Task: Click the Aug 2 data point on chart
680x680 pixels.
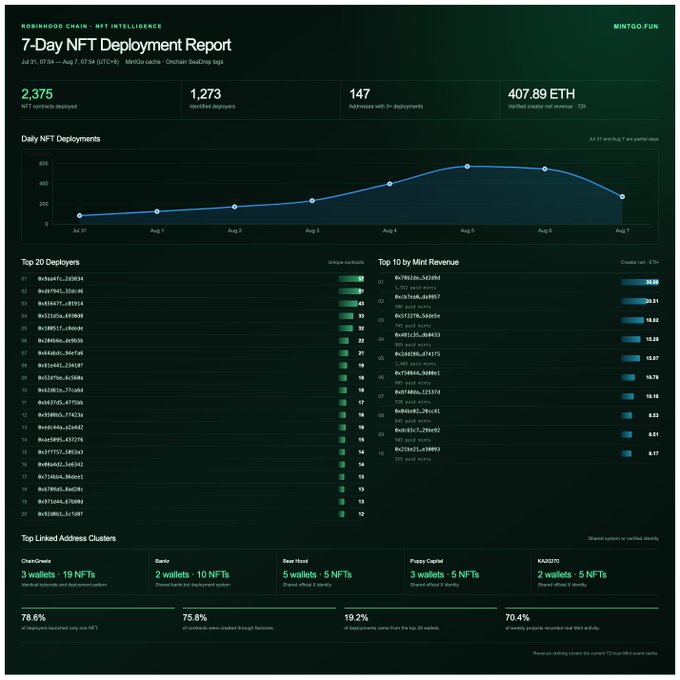Action: click(x=235, y=207)
